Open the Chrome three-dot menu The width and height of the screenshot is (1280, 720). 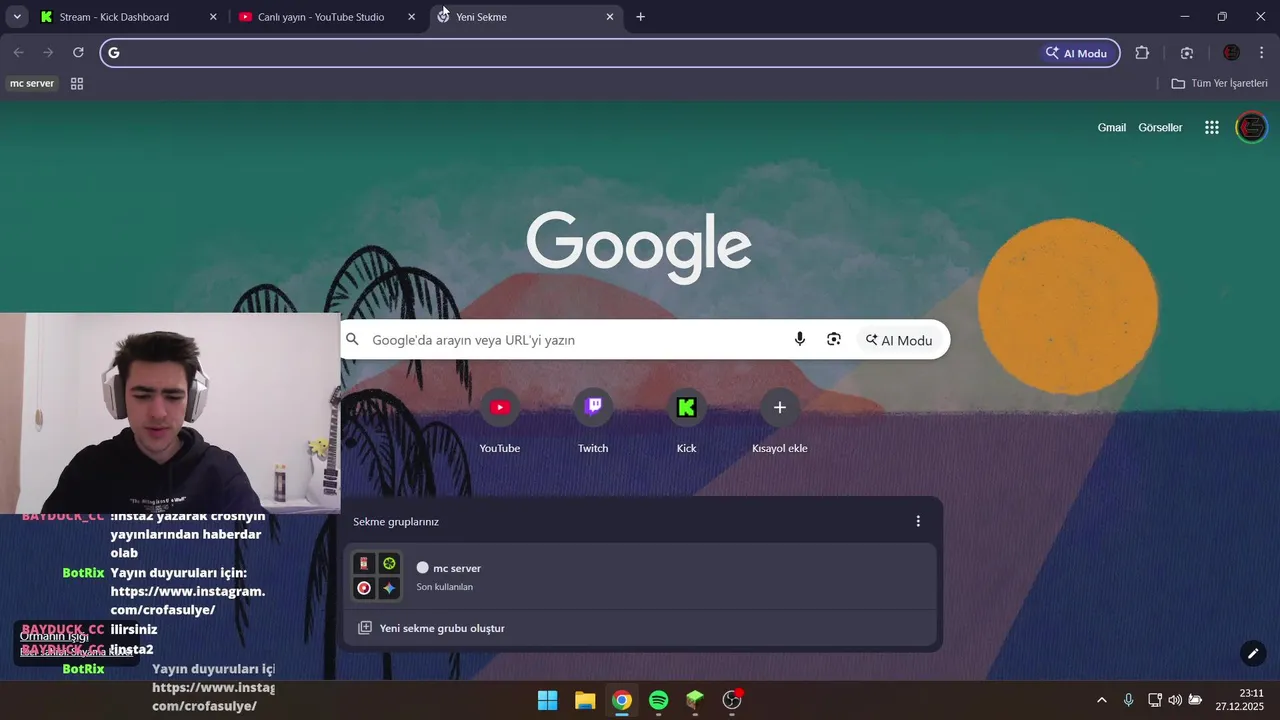point(1262,53)
